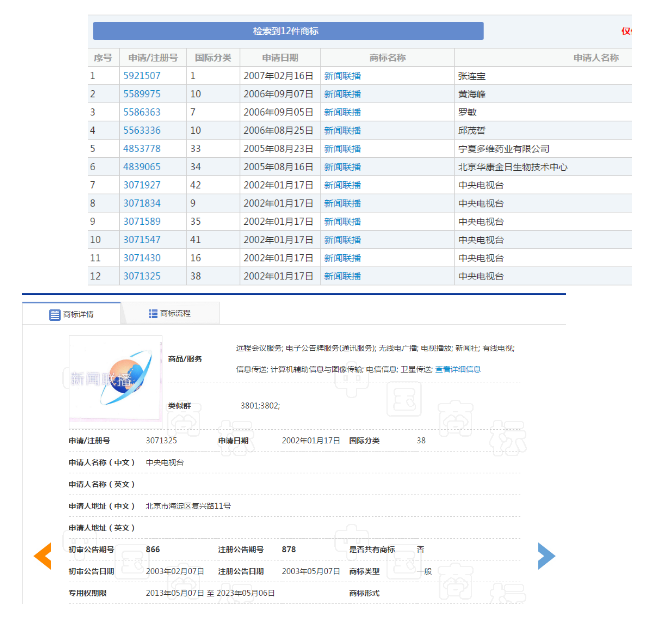Open registration number 5563336
This screenshot has height=620, width=670.
(142, 130)
